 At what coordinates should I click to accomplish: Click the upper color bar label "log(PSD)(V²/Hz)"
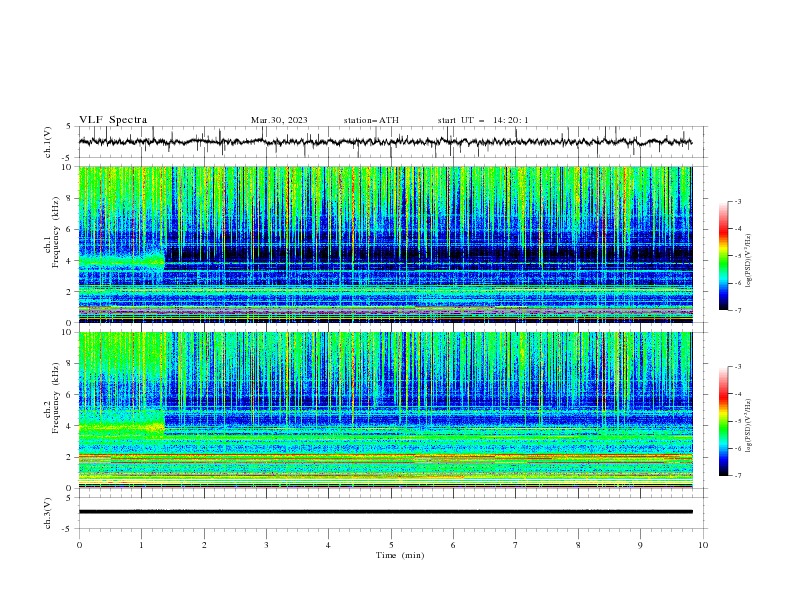(749, 261)
